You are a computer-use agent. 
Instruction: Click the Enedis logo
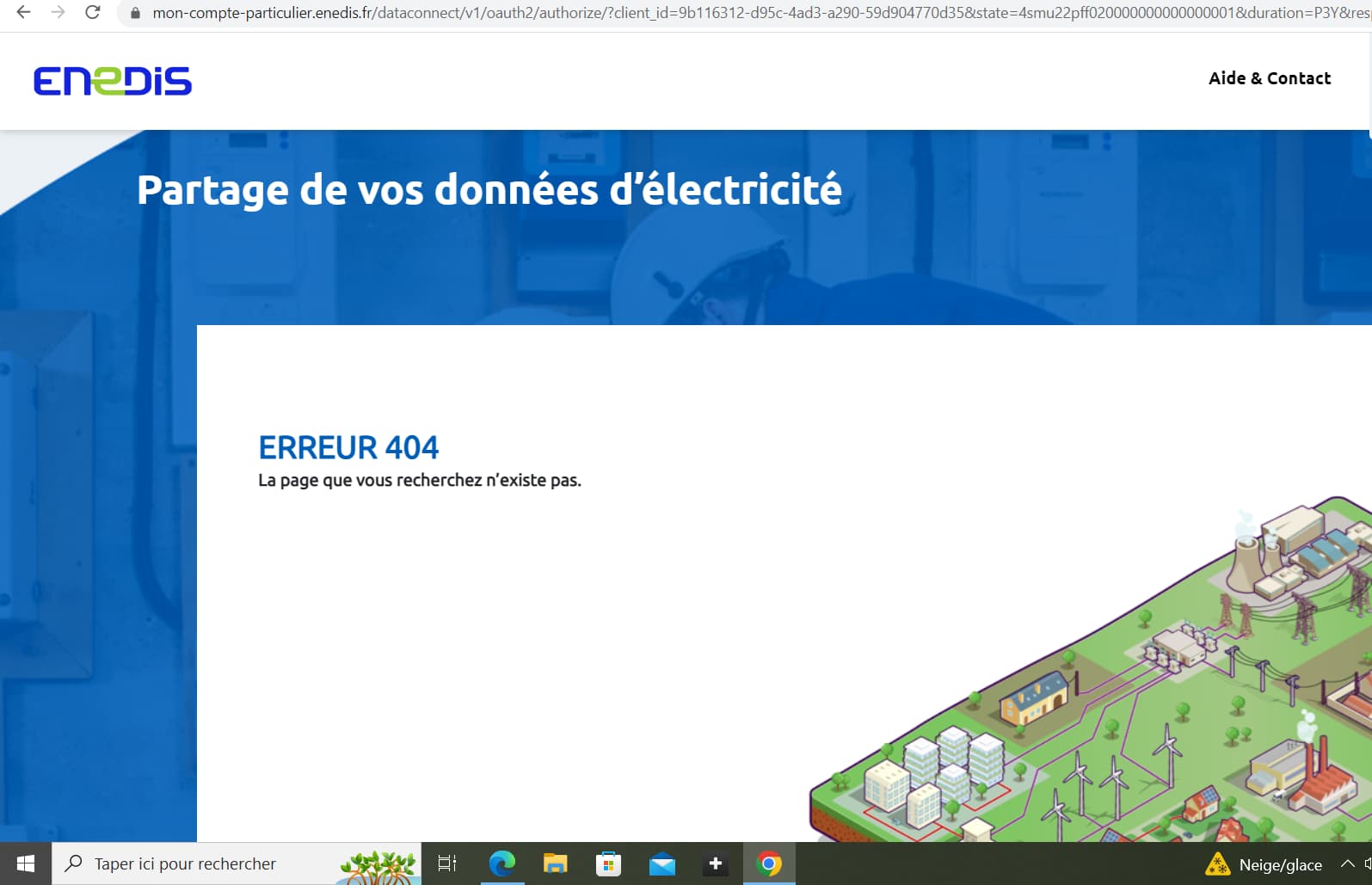tap(113, 81)
